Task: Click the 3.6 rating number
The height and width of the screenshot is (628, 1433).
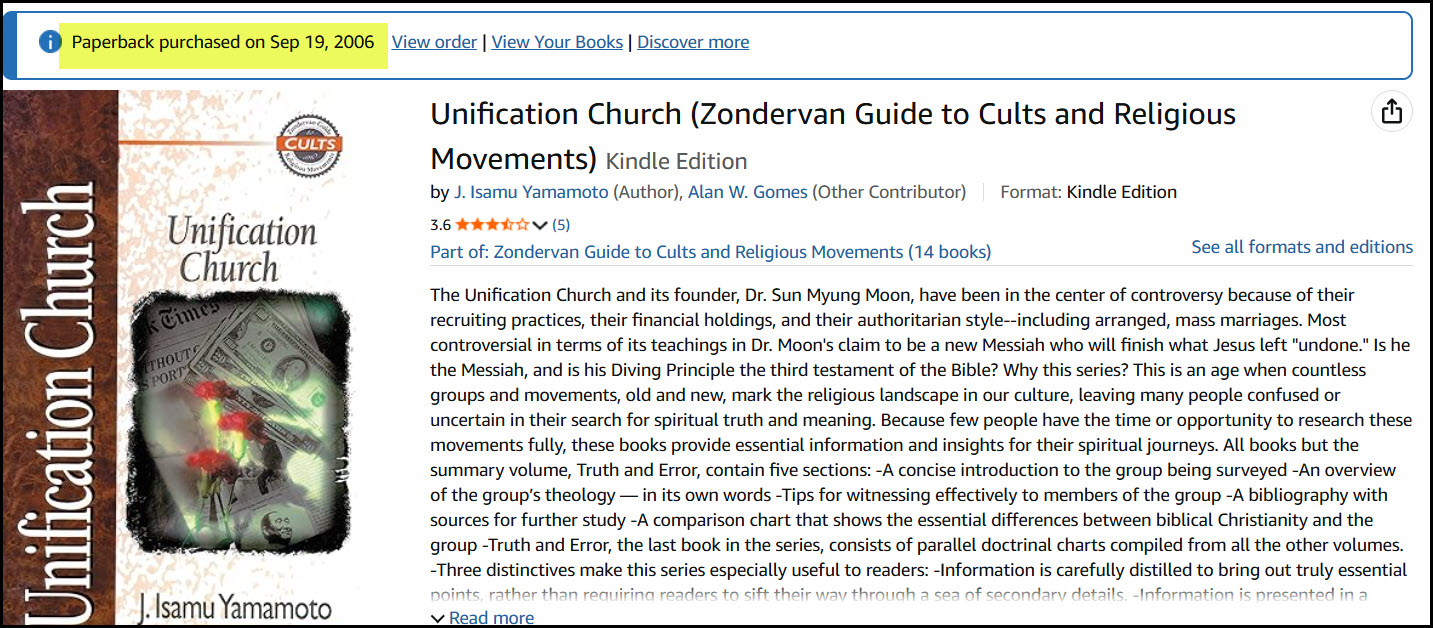Action: (440, 224)
